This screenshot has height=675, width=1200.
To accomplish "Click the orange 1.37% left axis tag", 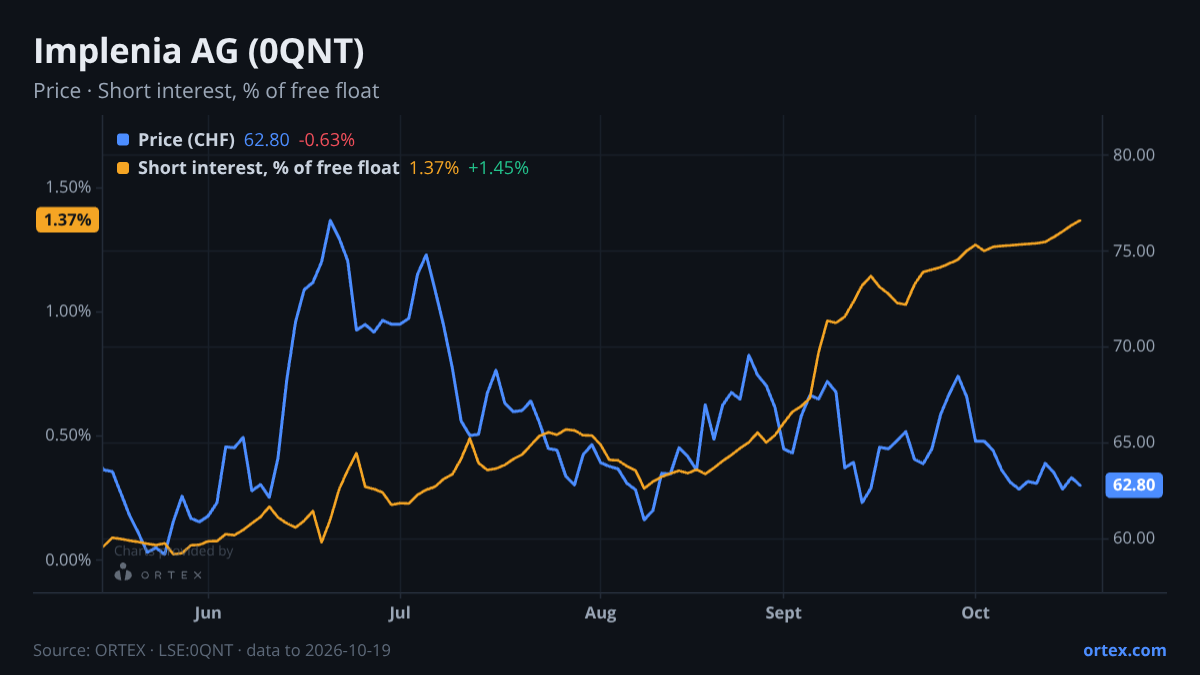I will click(68, 220).
